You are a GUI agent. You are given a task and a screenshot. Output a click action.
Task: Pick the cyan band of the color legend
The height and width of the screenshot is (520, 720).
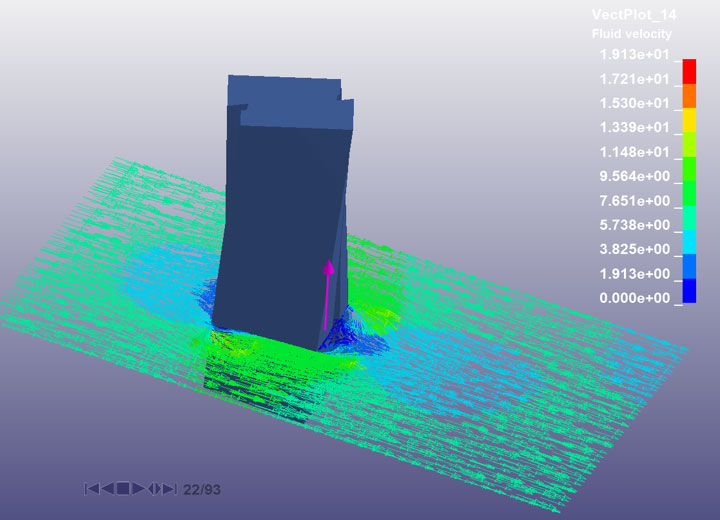click(689, 242)
